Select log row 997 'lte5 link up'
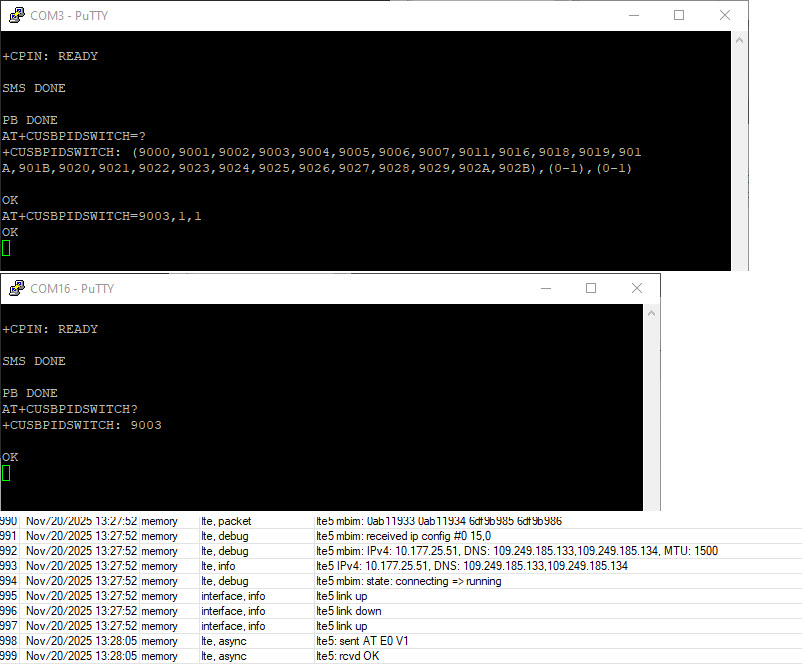802x671 pixels. (x=401, y=626)
